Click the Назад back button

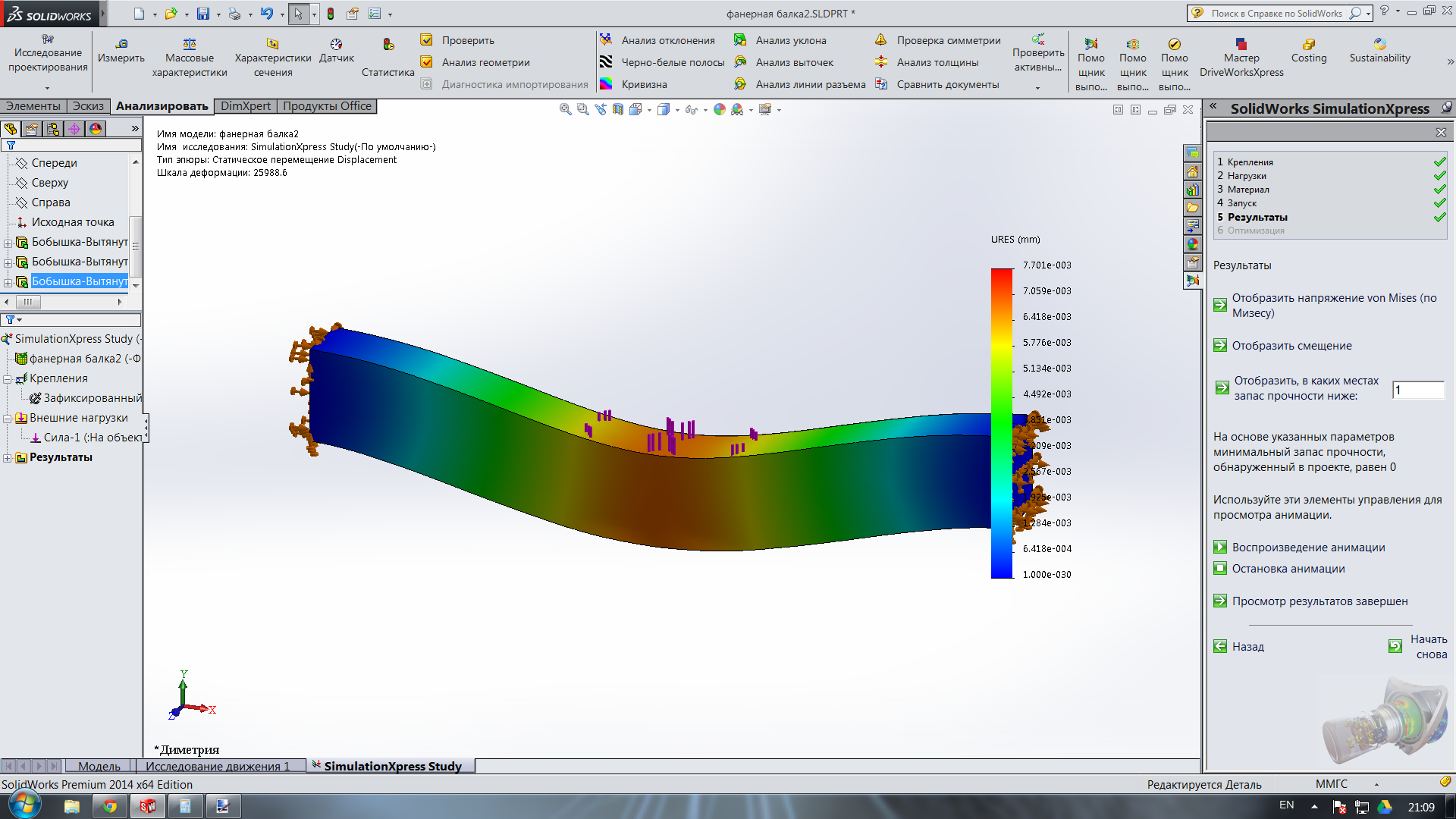click(x=1220, y=647)
